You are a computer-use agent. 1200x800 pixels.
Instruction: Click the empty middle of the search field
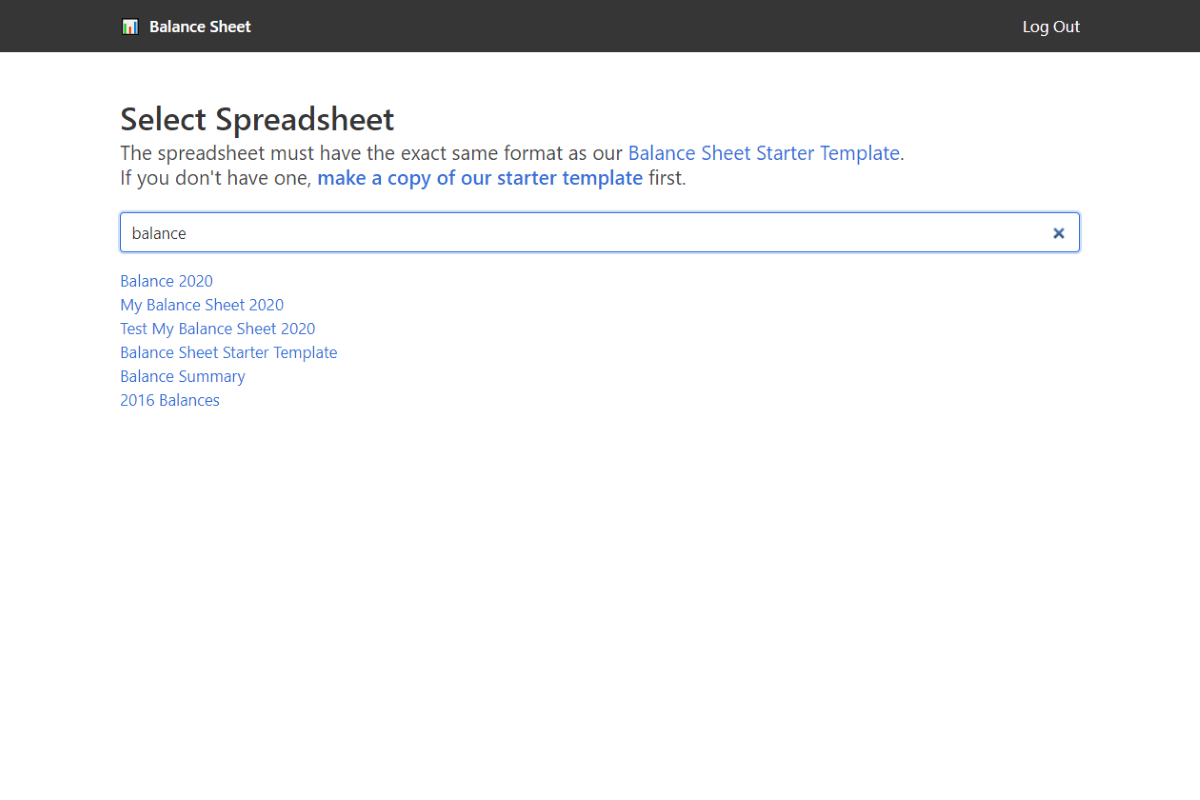point(600,233)
